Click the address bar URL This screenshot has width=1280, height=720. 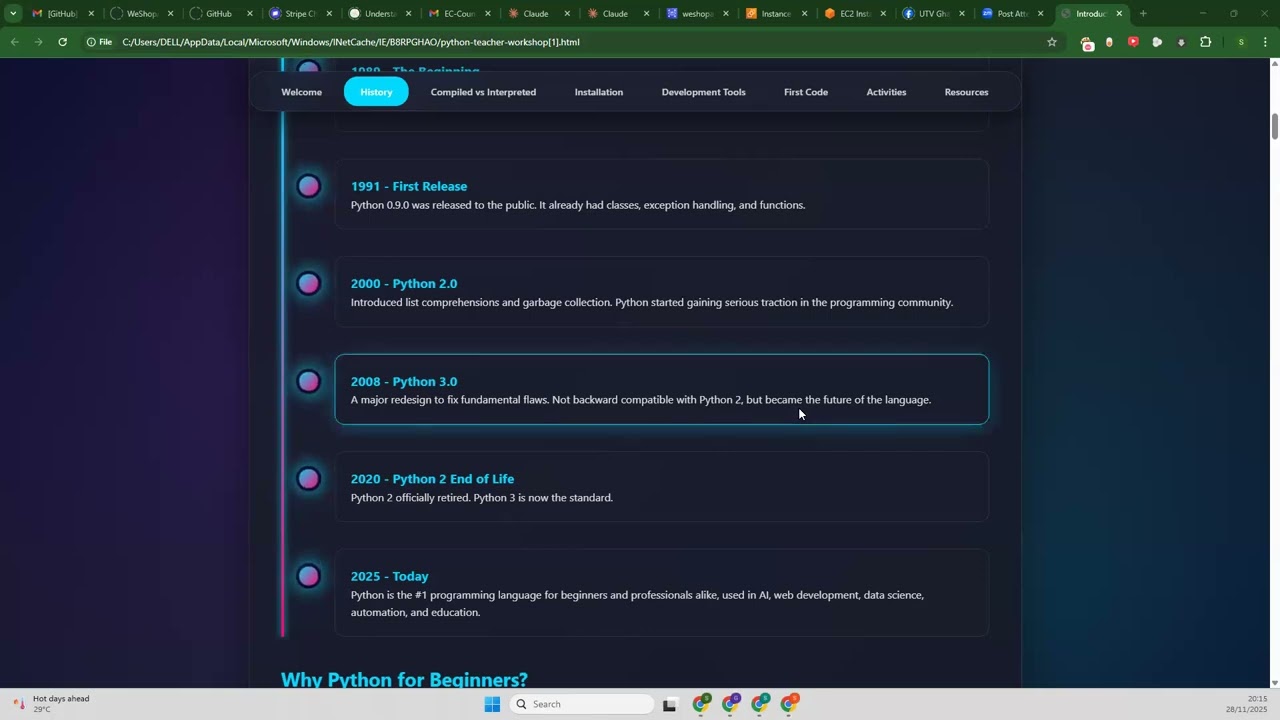(x=351, y=42)
